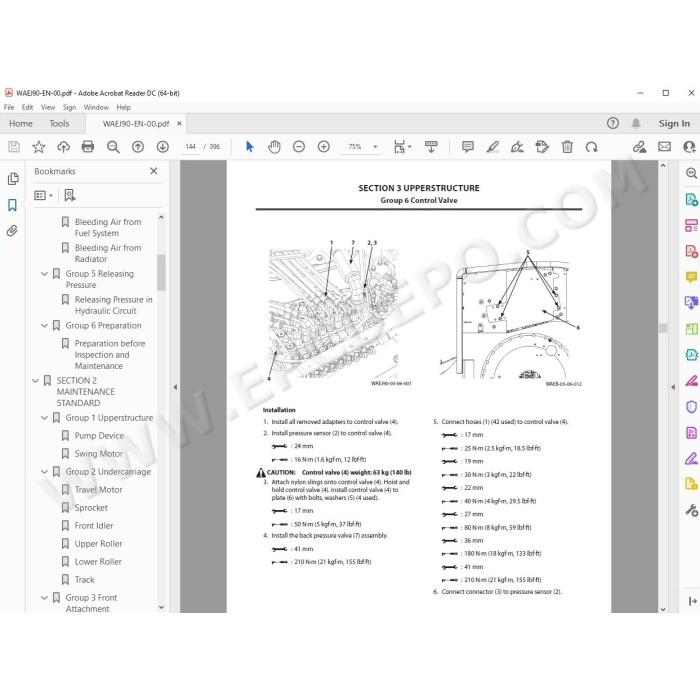Open notifications bell
The image size is (700, 700).
pyautogui.click(x=636, y=123)
